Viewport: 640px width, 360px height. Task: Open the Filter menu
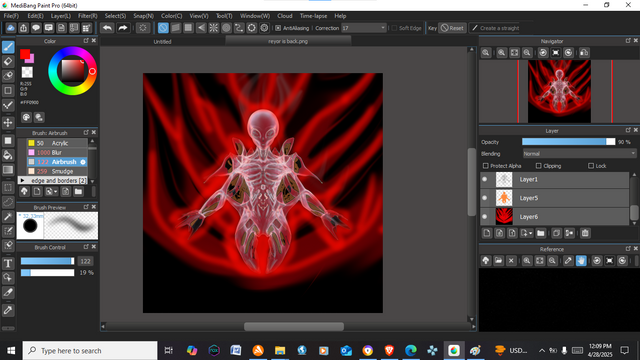[88, 16]
